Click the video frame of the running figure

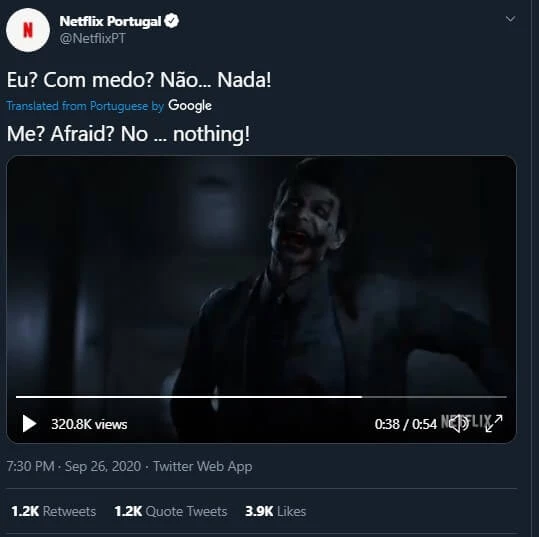(x=261, y=275)
